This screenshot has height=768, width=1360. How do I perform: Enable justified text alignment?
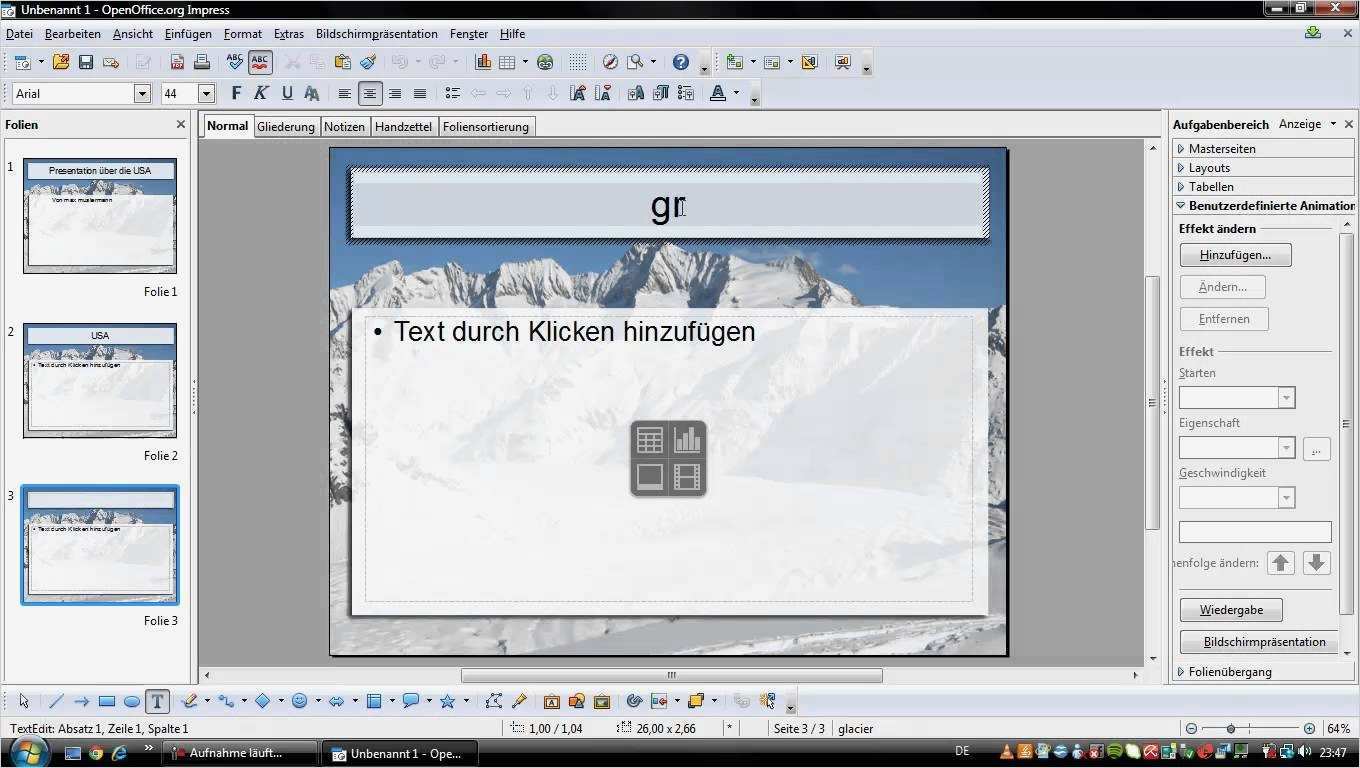point(420,93)
